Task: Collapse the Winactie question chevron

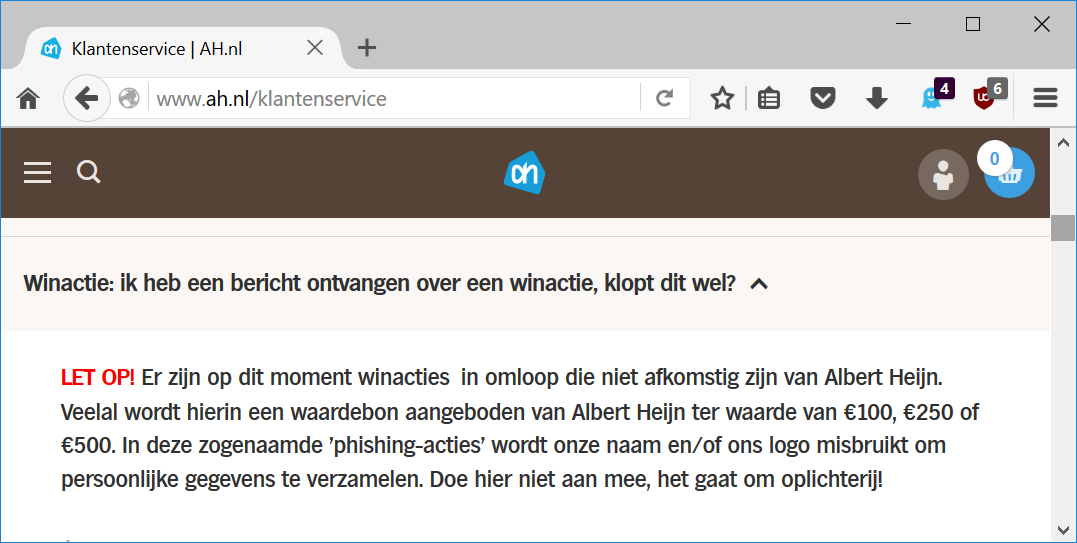Action: [759, 284]
